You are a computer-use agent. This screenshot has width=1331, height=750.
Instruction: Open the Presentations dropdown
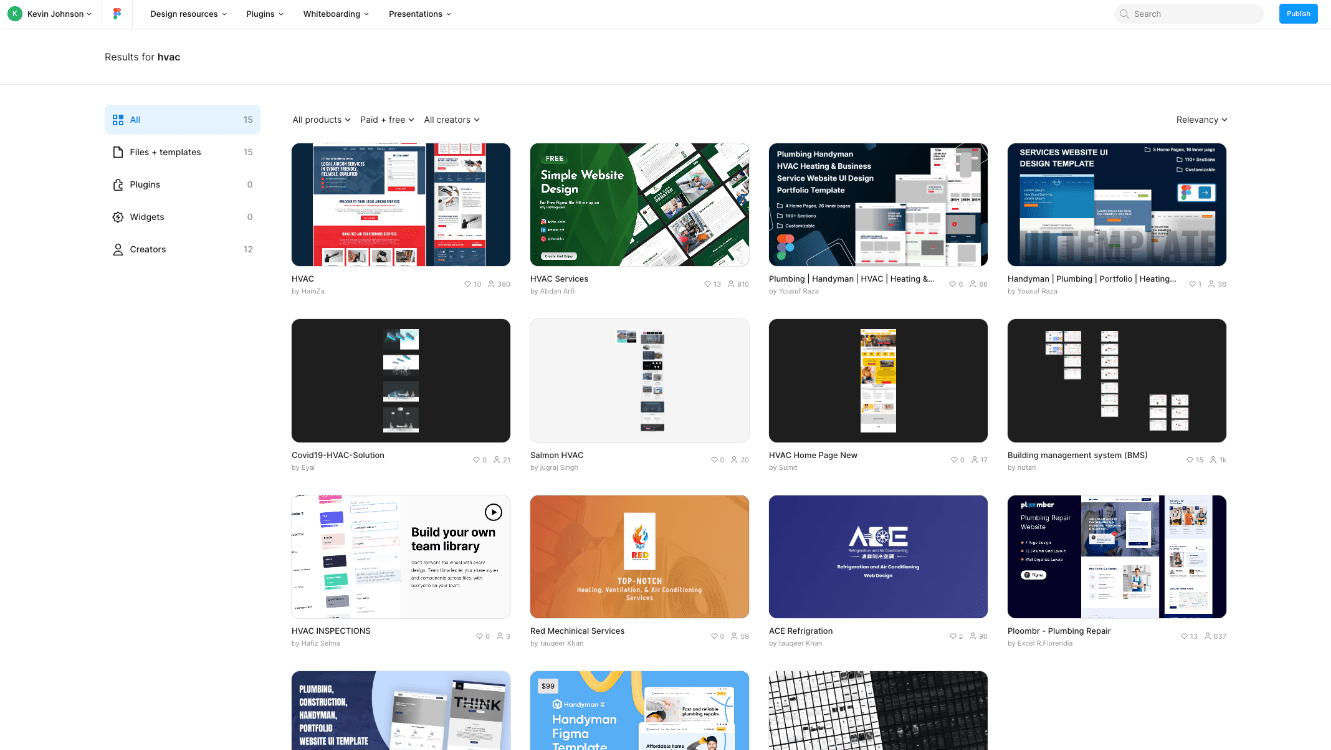click(x=420, y=14)
